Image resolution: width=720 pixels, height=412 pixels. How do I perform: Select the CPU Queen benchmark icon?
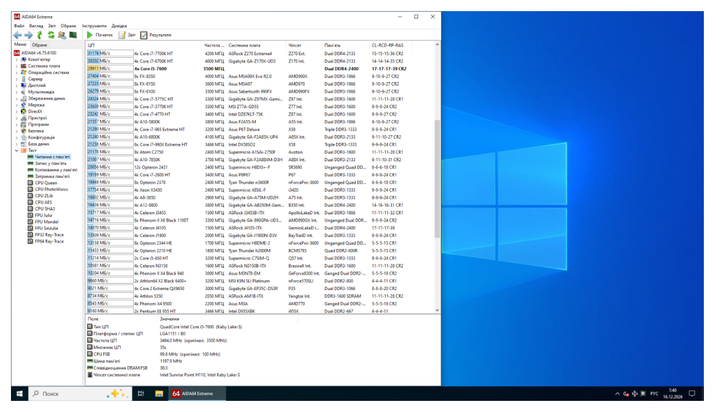[30, 183]
